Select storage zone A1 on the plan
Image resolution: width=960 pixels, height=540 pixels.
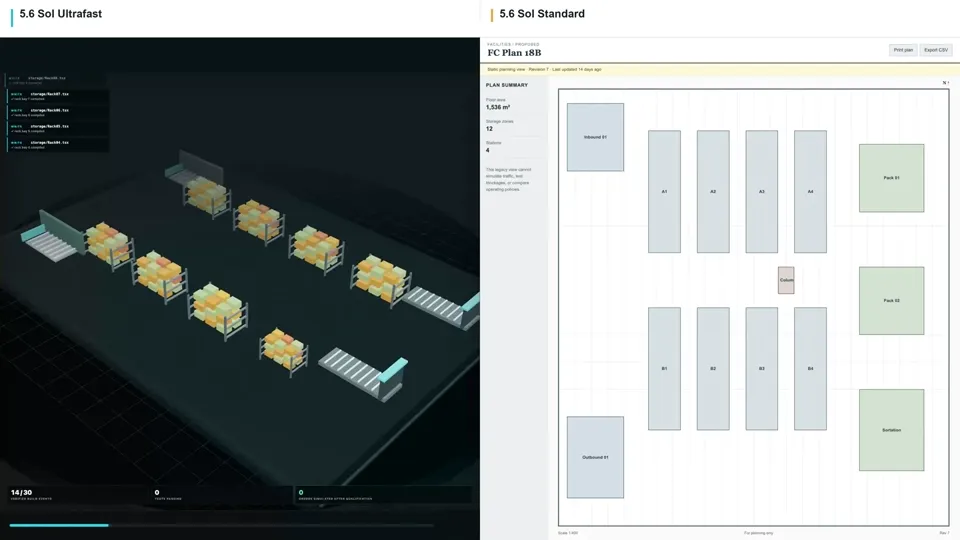(664, 192)
